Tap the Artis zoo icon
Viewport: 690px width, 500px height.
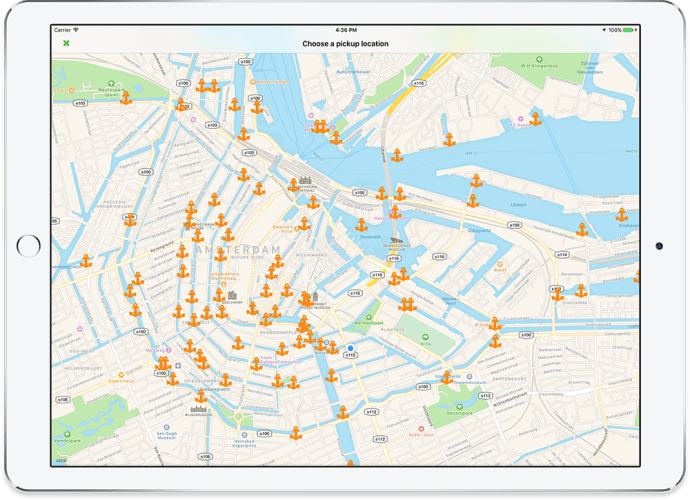[x=425, y=337]
